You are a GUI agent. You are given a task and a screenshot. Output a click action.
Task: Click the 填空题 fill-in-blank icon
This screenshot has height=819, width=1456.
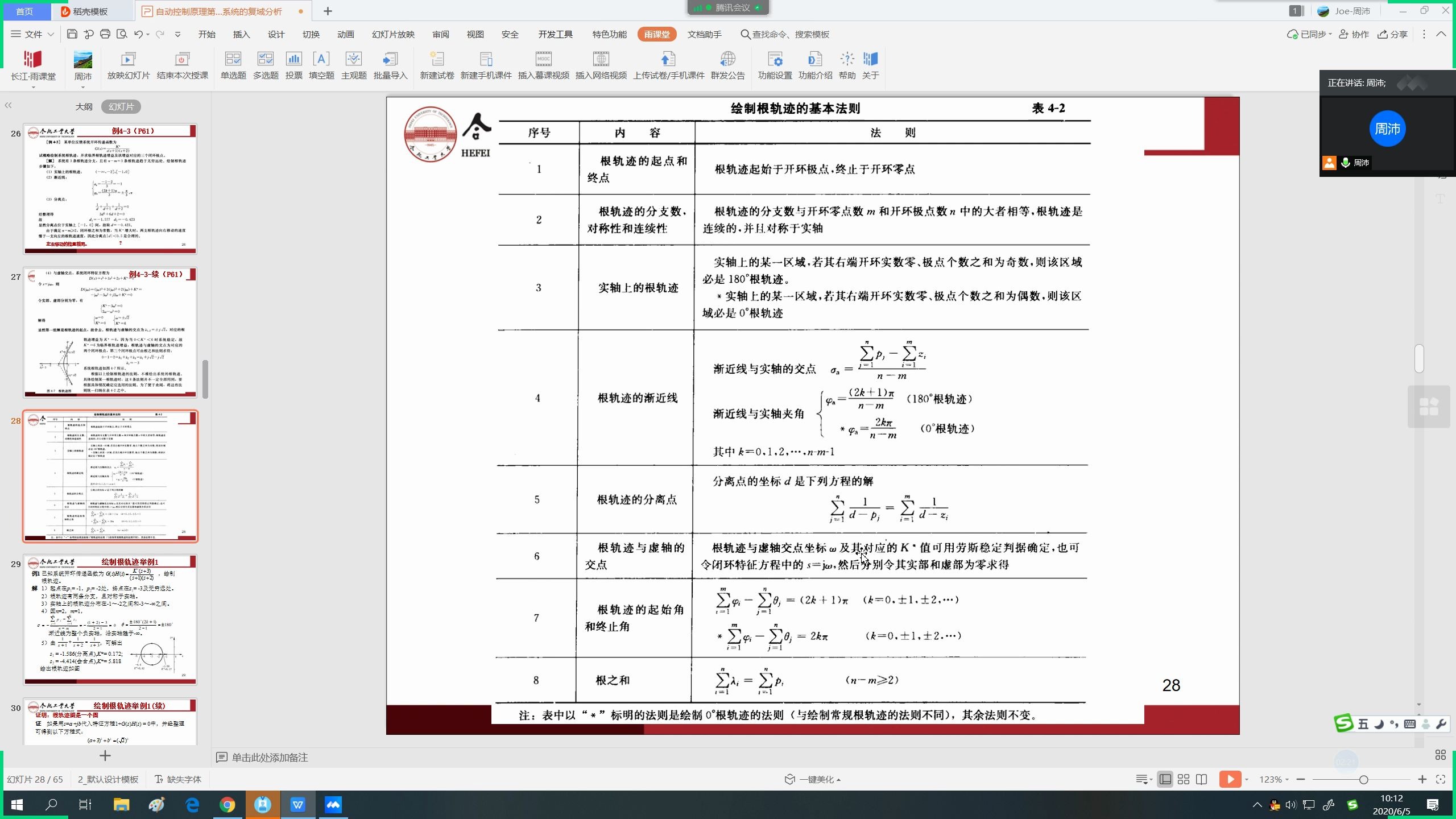(x=321, y=60)
